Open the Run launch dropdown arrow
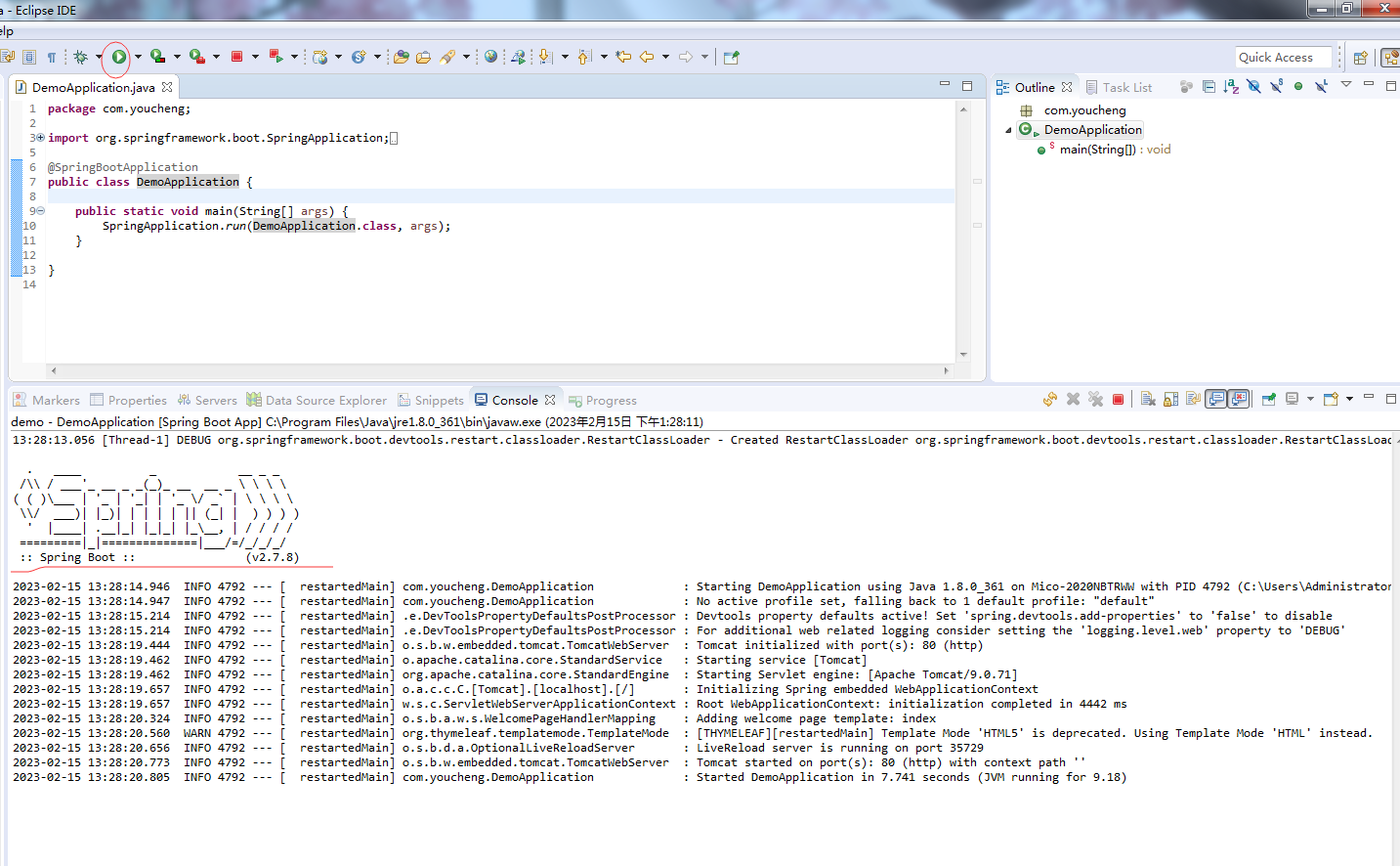1400x866 pixels. coord(138,57)
